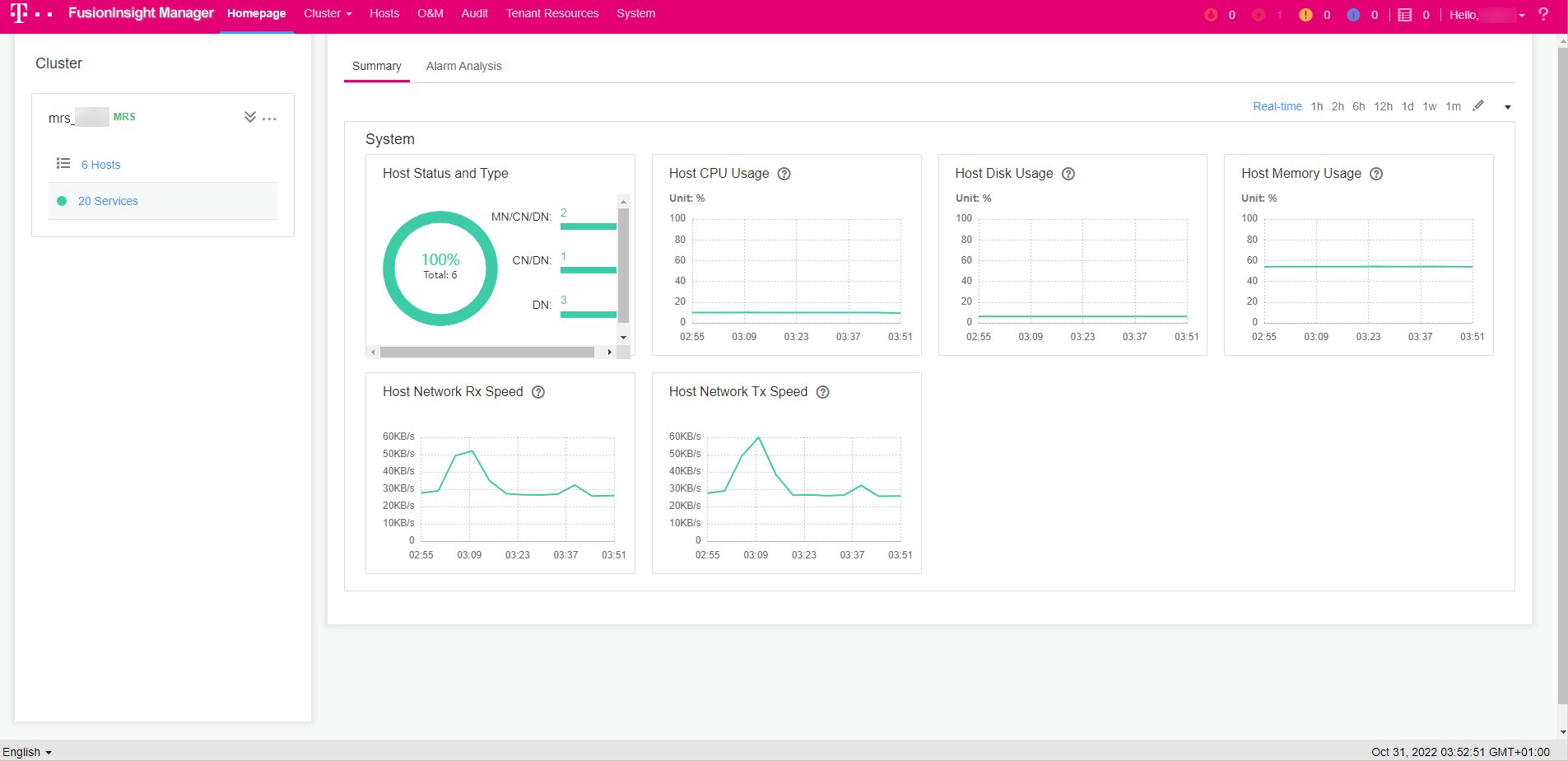Click the Host Status horizontal scrollbar
The image size is (1568, 761).
point(487,352)
